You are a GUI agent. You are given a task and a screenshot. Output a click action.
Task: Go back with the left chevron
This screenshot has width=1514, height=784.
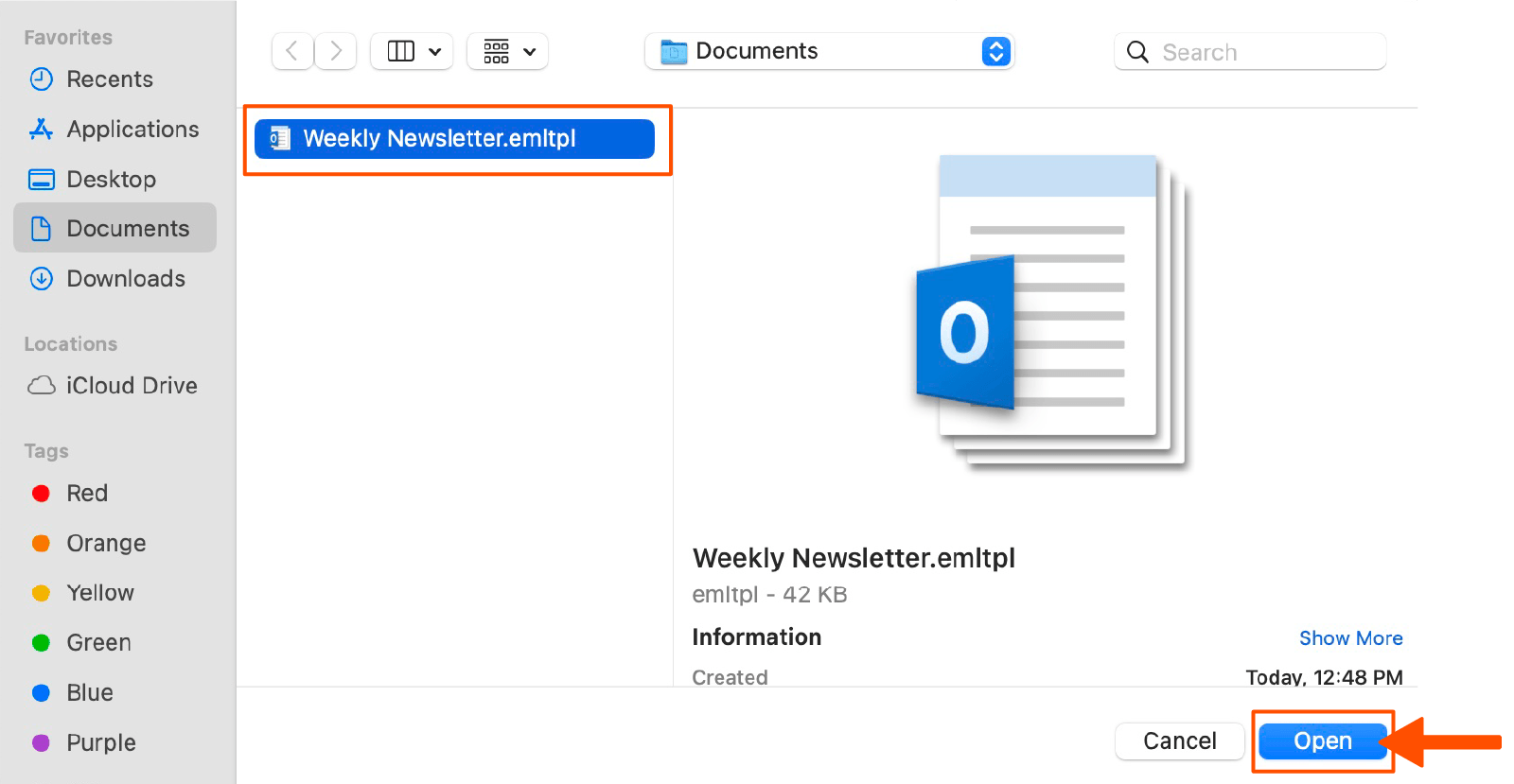point(292,51)
